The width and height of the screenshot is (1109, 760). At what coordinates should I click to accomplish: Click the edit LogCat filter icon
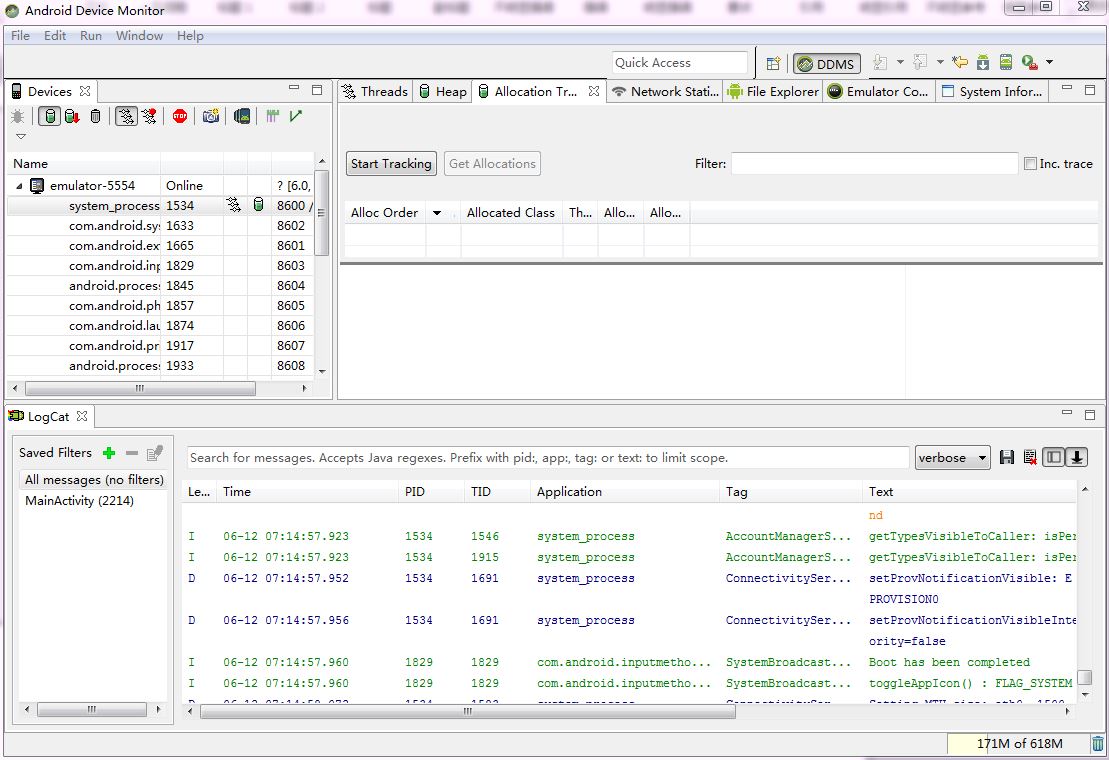tap(154, 452)
